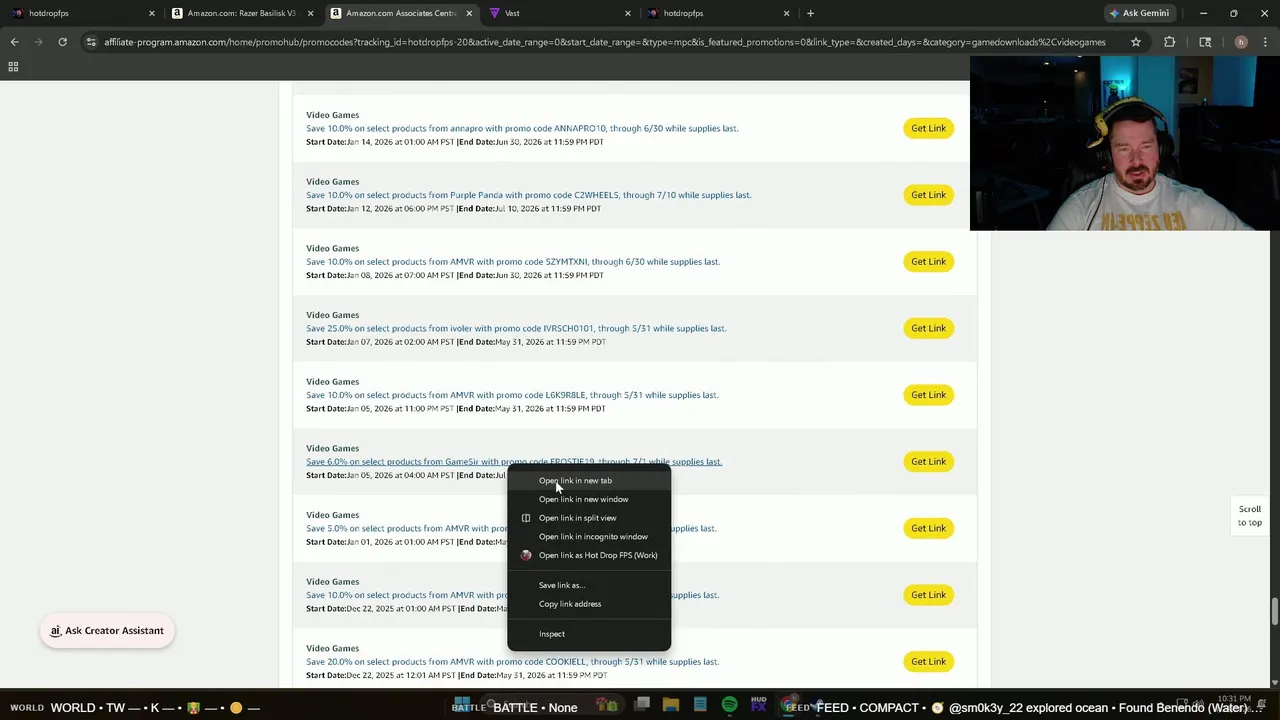Get Link for C2WHEELS promo
The image size is (1280, 720).
tap(928, 195)
